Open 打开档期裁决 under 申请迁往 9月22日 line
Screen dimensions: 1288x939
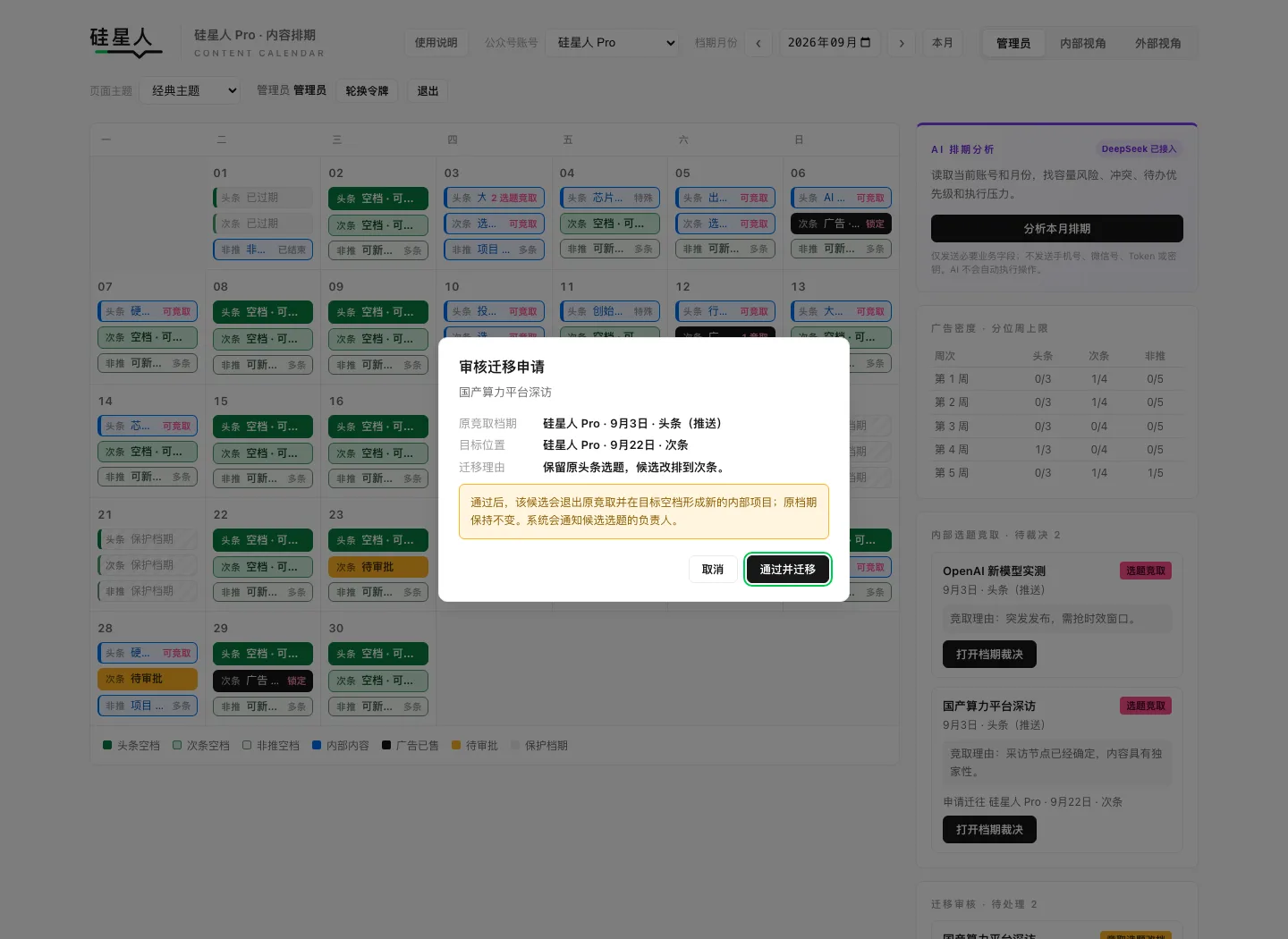(x=989, y=829)
